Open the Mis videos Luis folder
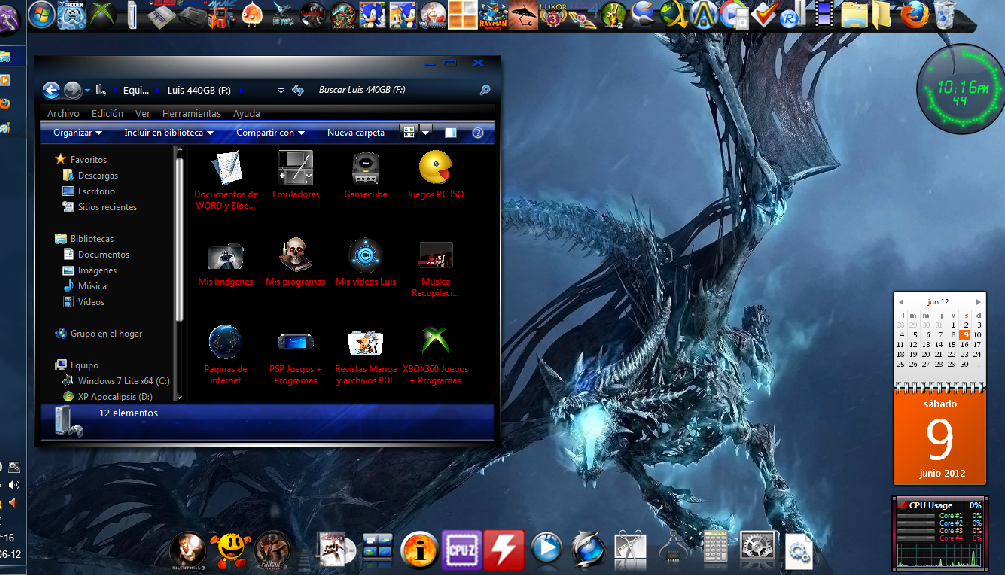 (x=365, y=263)
